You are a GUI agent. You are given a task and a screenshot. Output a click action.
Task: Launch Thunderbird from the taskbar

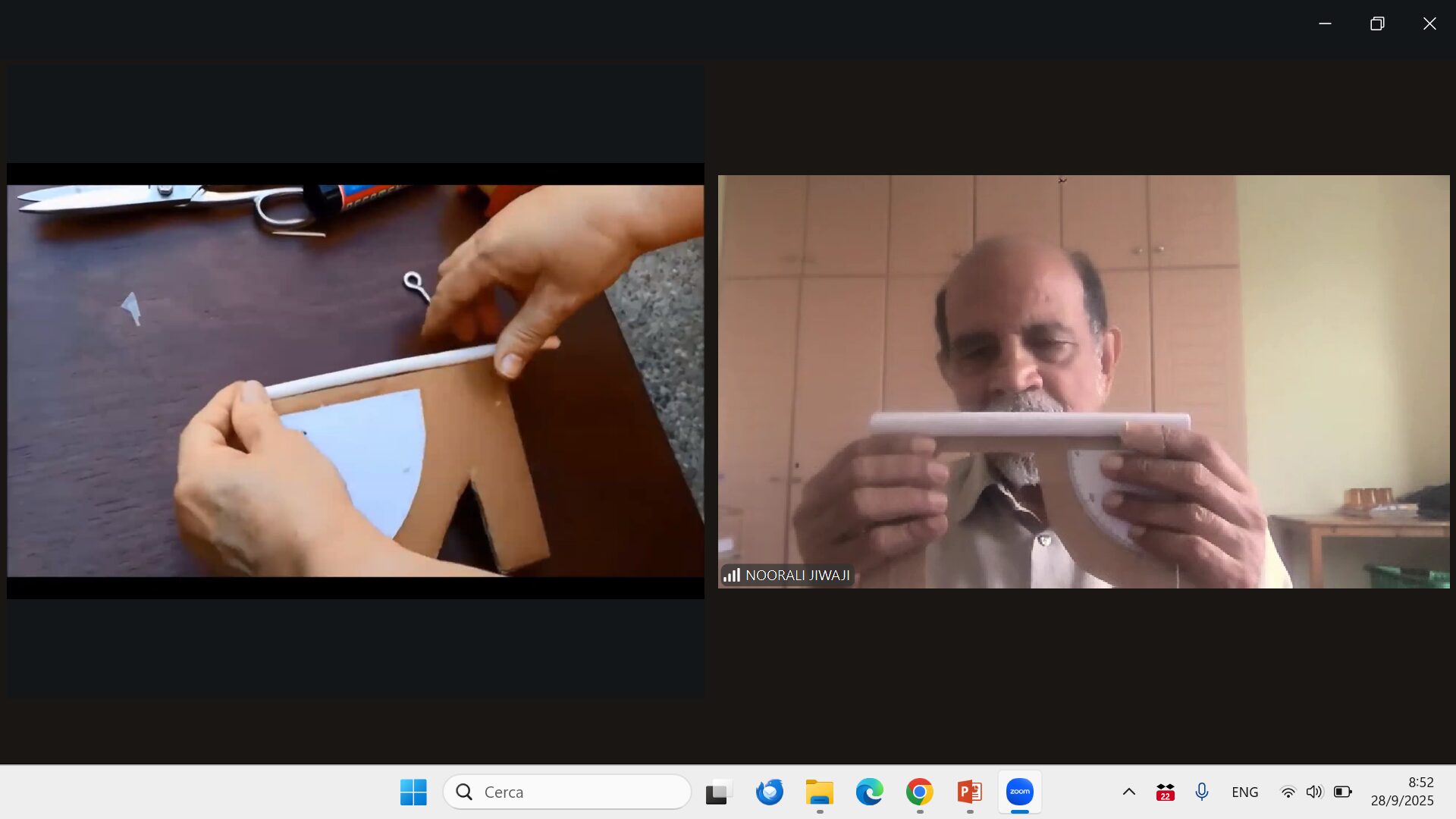click(769, 792)
